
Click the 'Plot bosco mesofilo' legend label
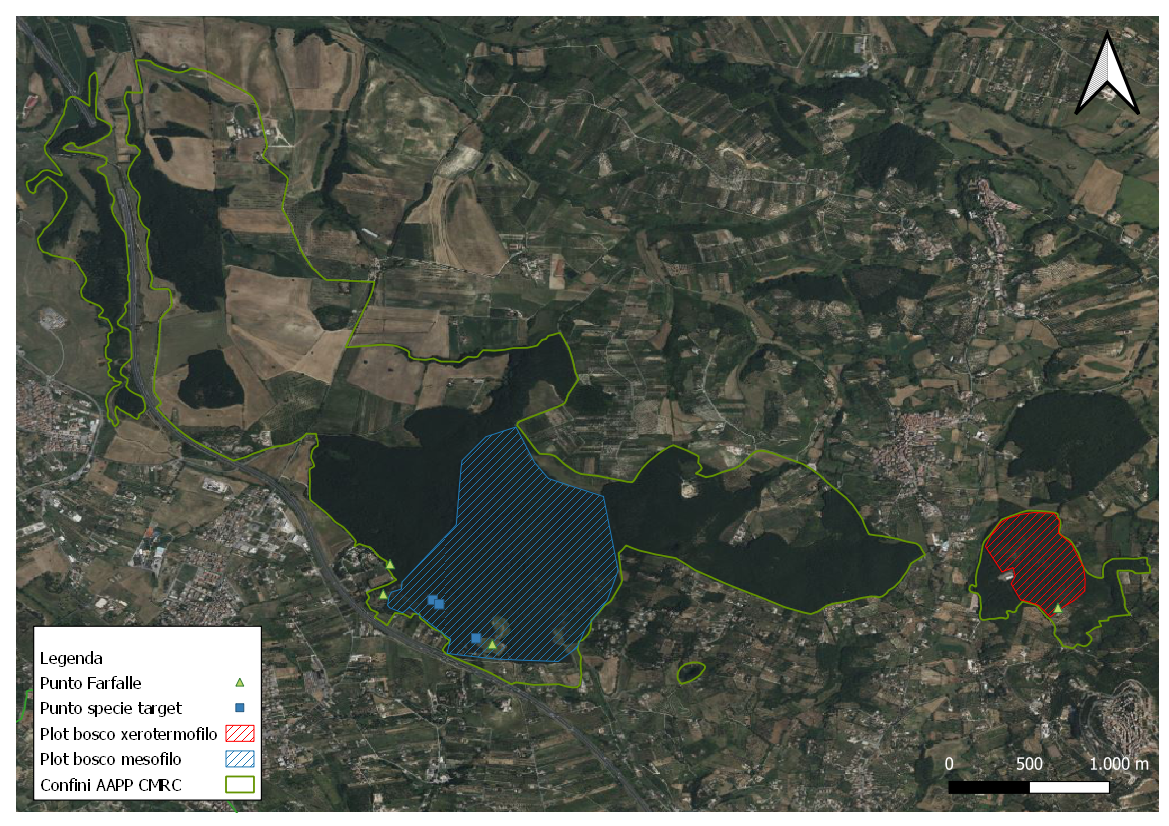pos(110,759)
